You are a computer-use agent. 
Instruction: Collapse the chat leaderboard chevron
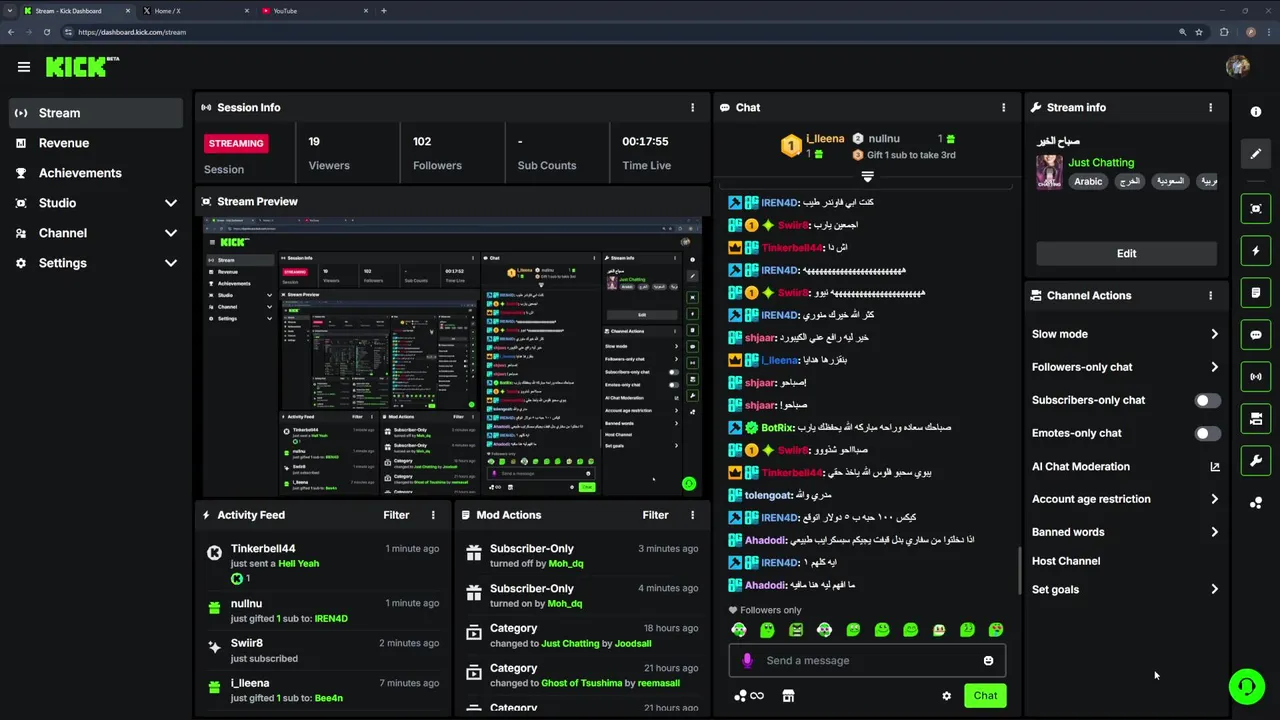867,177
